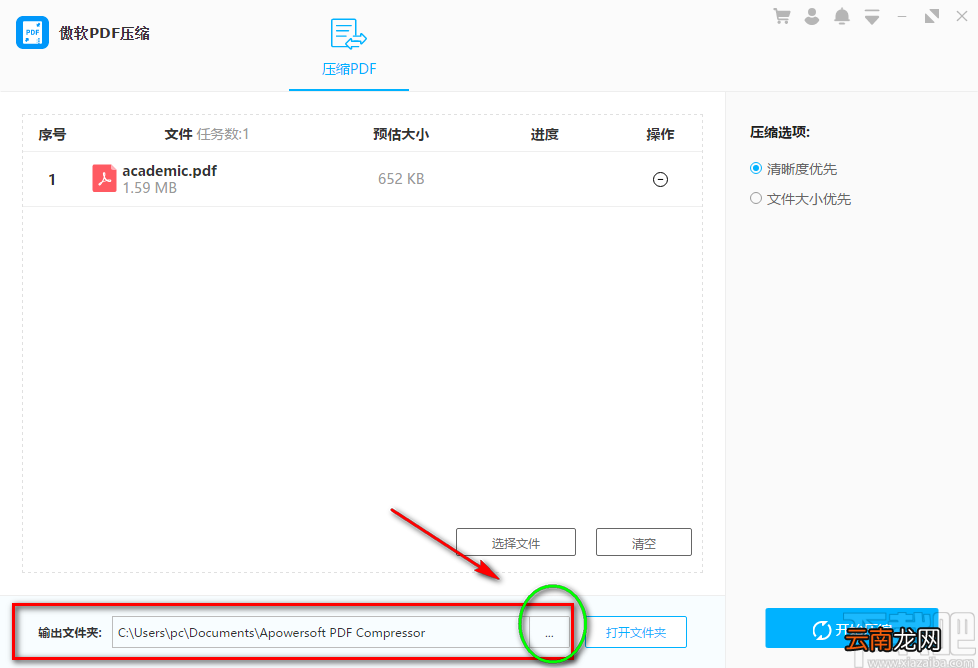Open the user account icon

(811, 16)
